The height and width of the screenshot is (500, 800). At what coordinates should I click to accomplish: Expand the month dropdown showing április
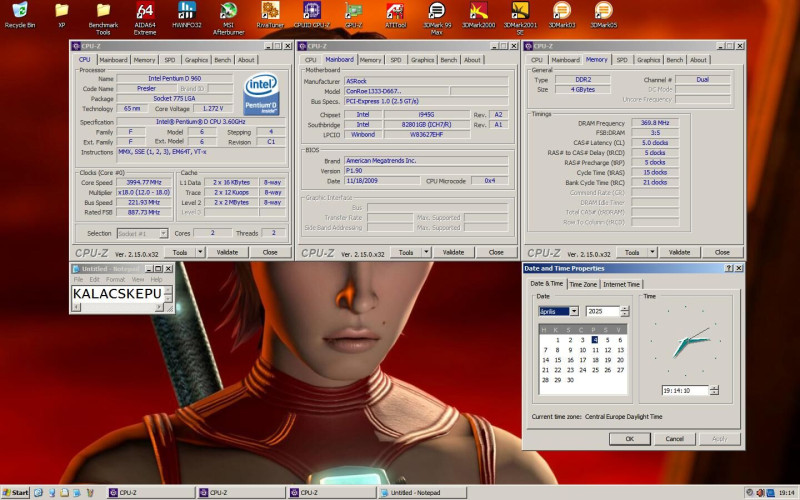[x=574, y=311]
